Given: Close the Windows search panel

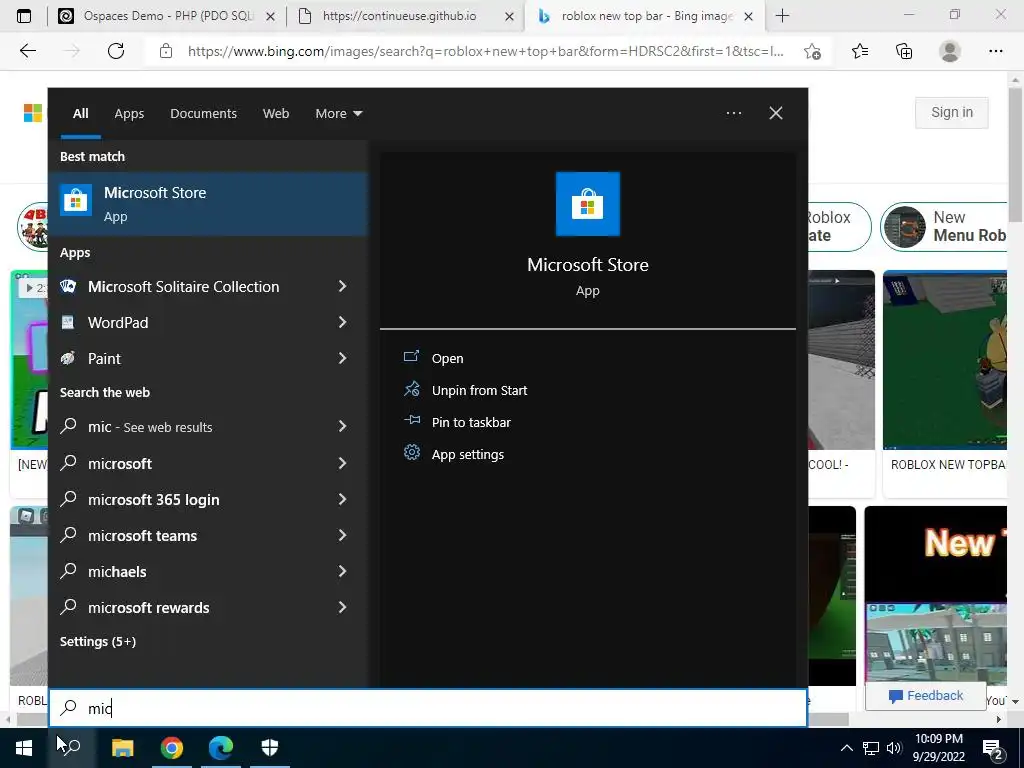Looking at the screenshot, I should (x=776, y=113).
